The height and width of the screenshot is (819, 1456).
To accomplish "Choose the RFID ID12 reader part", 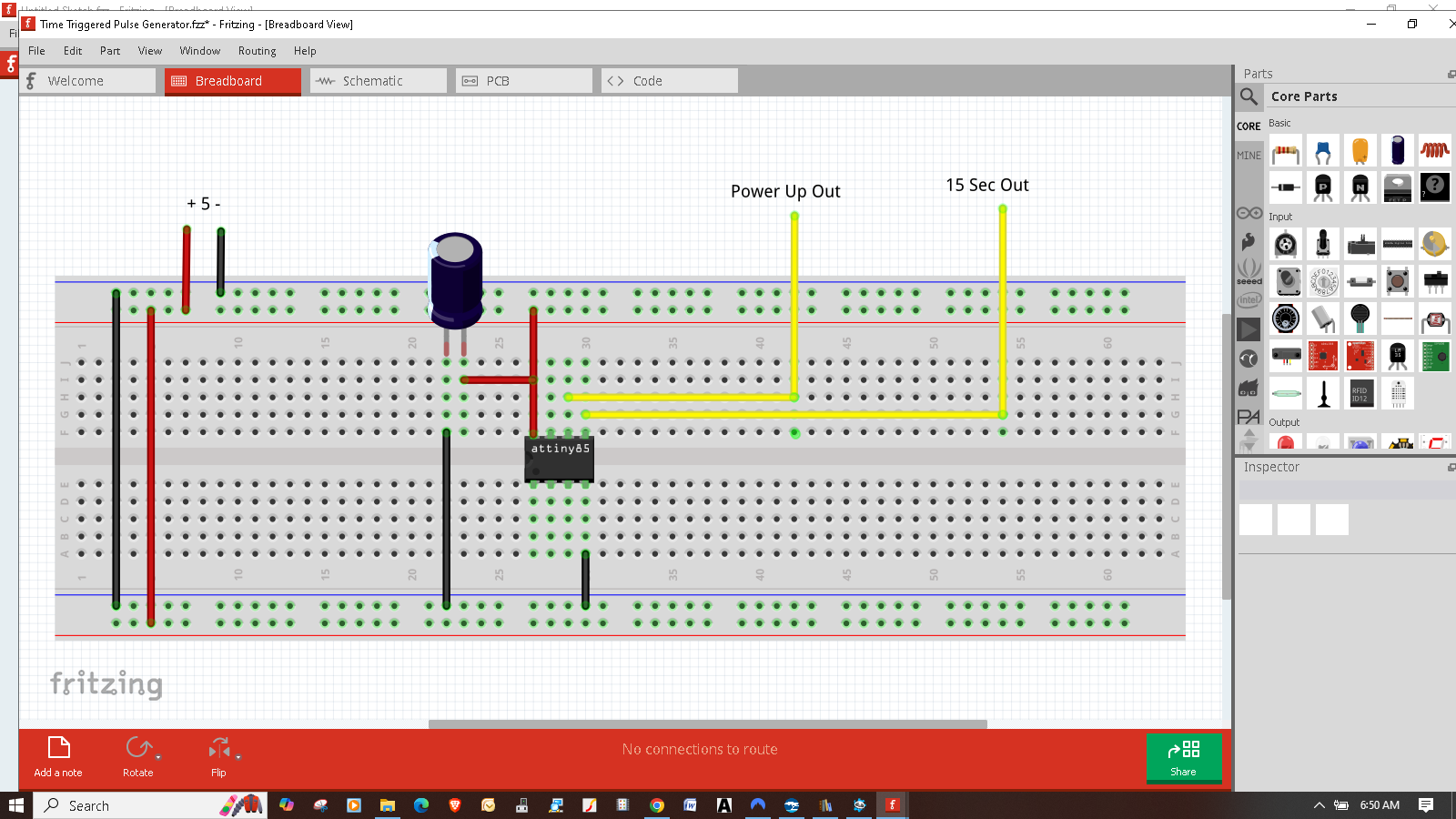I will (x=1360, y=393).
